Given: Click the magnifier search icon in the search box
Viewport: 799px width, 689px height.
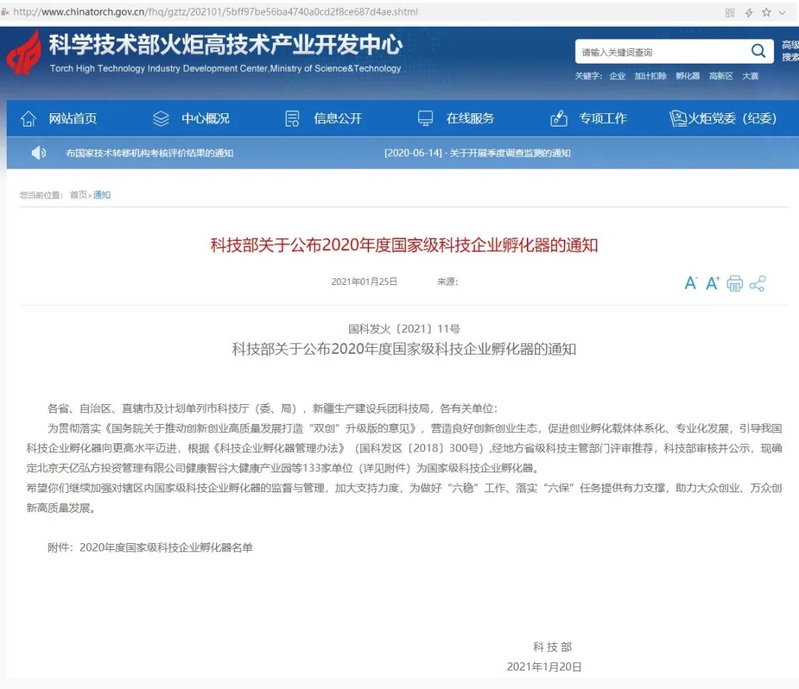Looking at the screenshot, I should point(758,51).
